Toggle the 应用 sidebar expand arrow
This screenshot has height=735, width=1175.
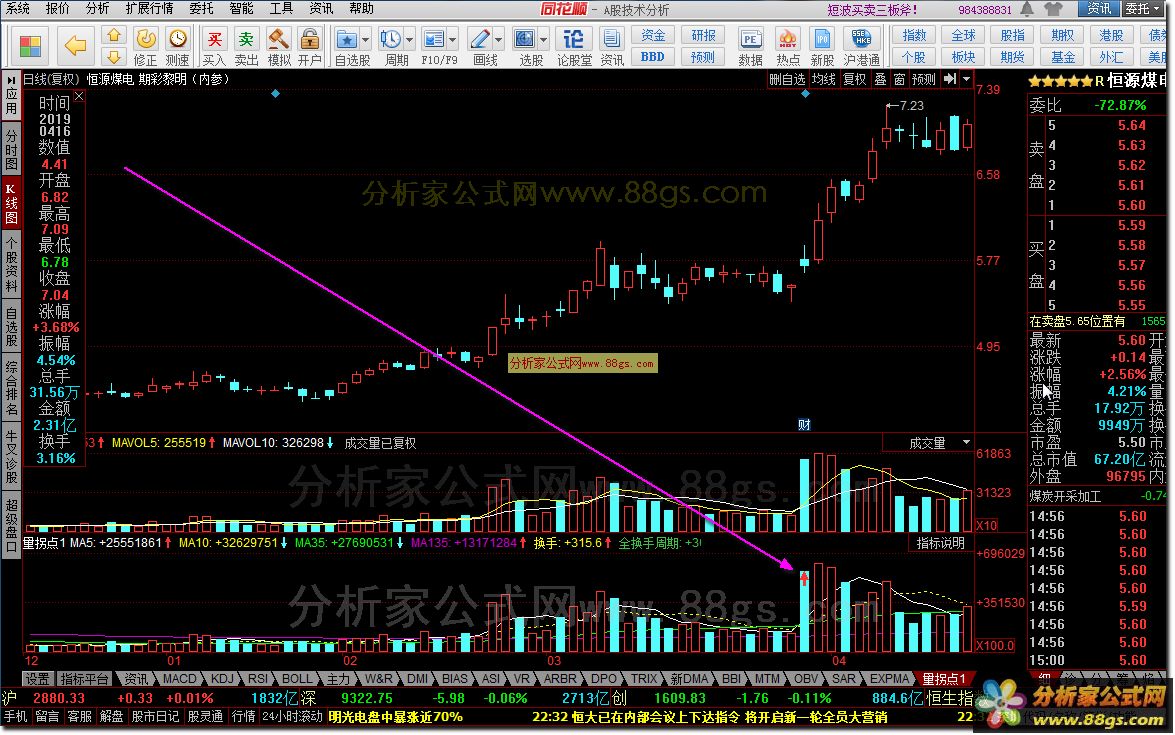click(11, 78)
